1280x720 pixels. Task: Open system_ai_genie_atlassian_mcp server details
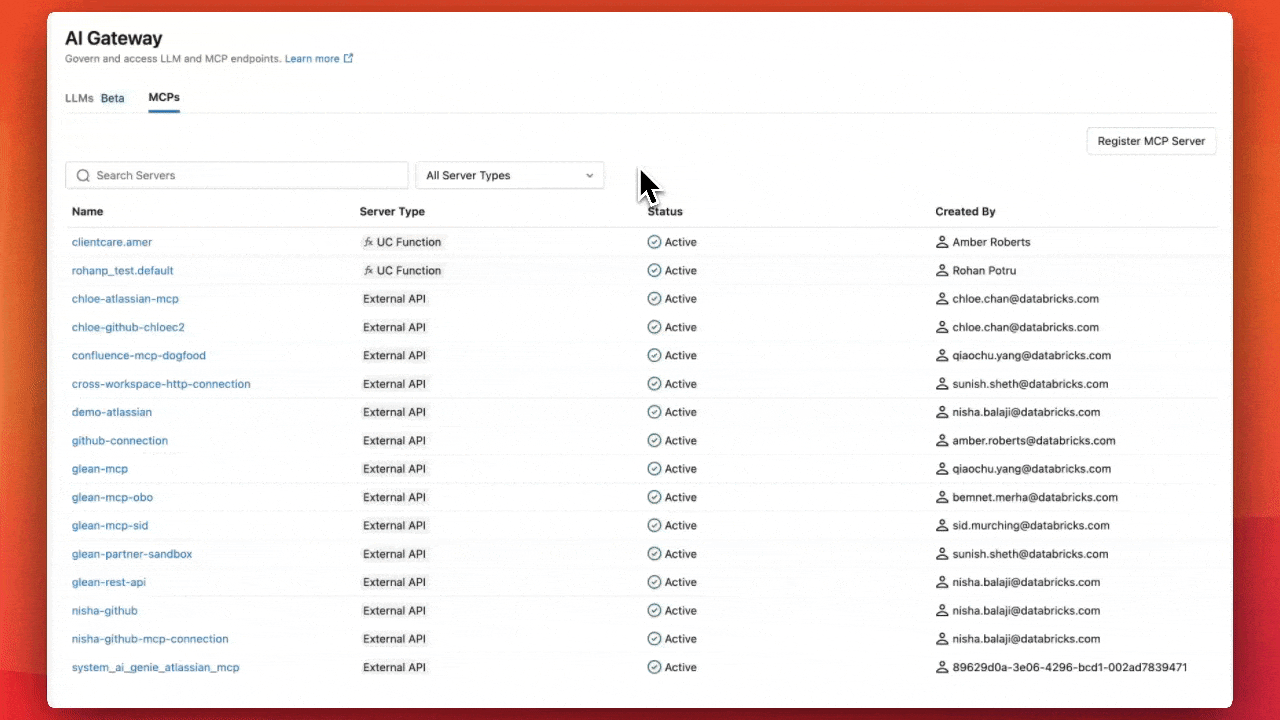point(155,668)
